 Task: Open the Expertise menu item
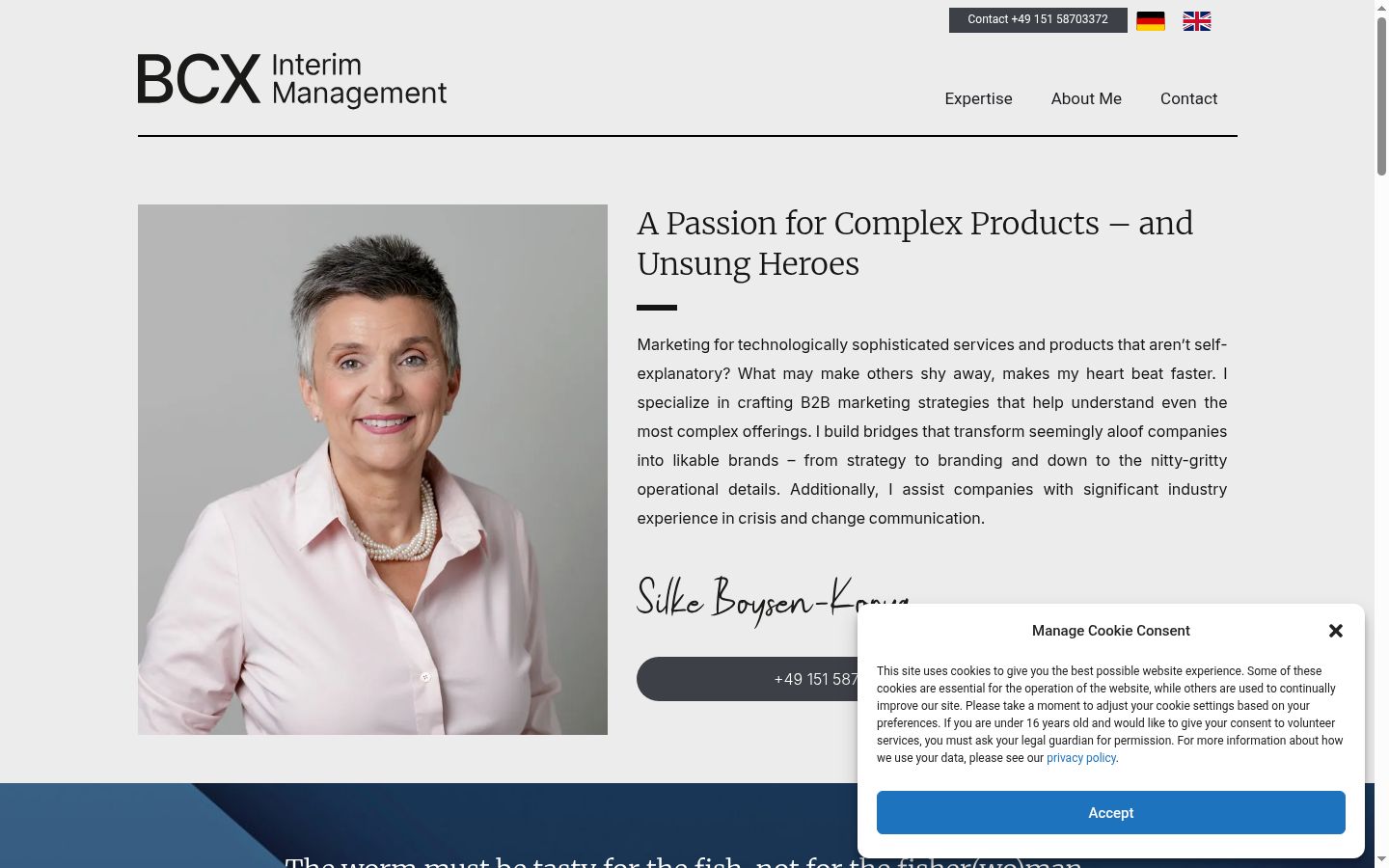click(978, 98)
